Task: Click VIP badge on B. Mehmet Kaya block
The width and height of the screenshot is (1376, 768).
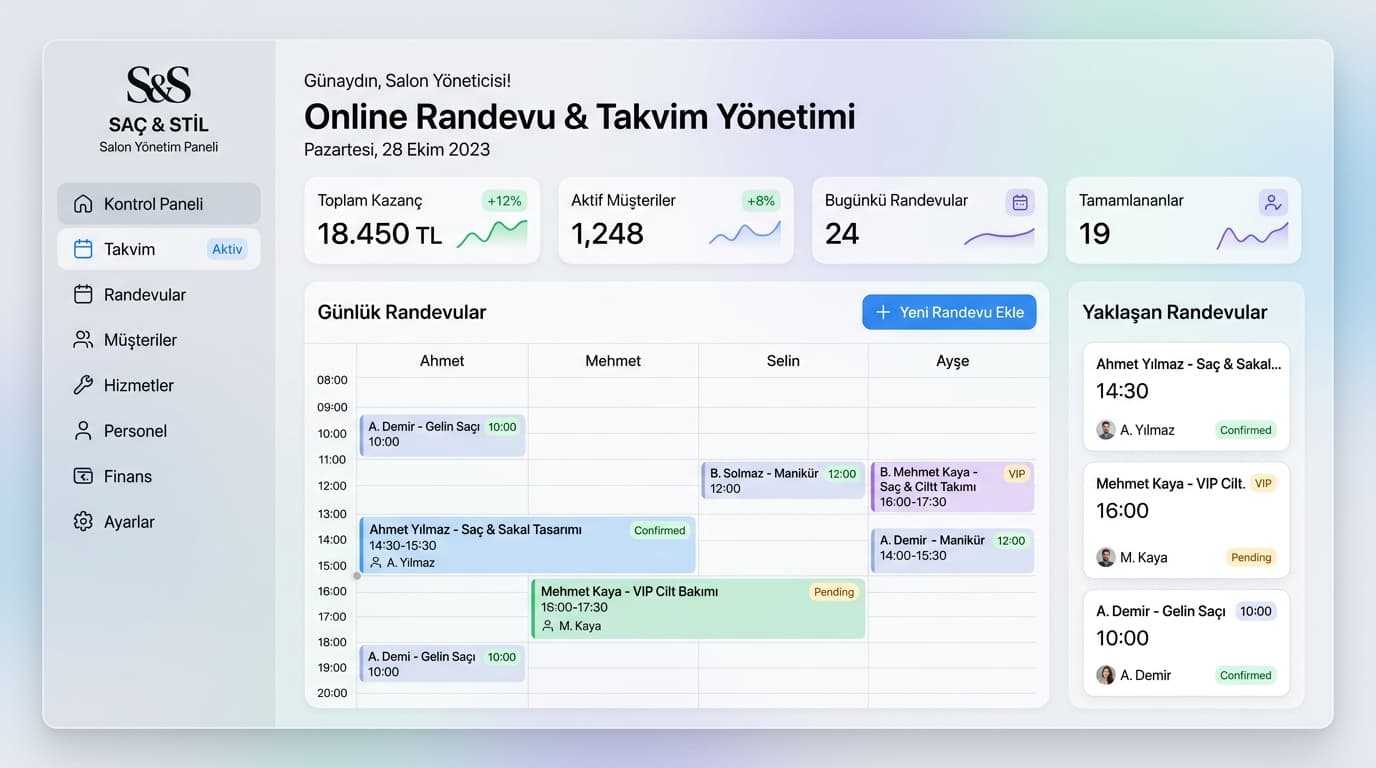Action: click(1016, 474)
